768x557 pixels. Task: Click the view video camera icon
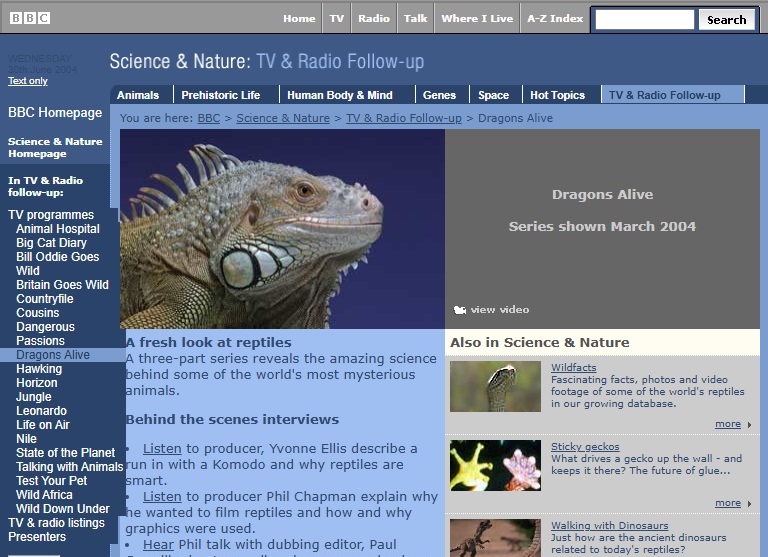click(x=459, y=310)
